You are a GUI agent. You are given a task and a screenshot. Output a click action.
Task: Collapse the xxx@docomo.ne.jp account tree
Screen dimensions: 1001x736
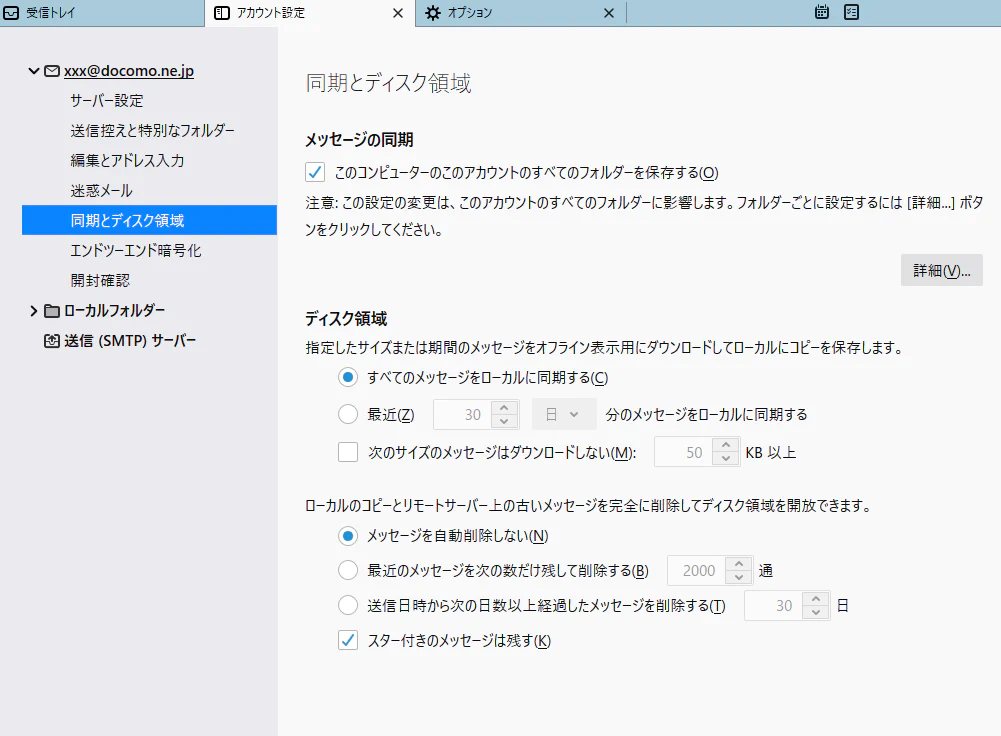(x=34, y=71)
